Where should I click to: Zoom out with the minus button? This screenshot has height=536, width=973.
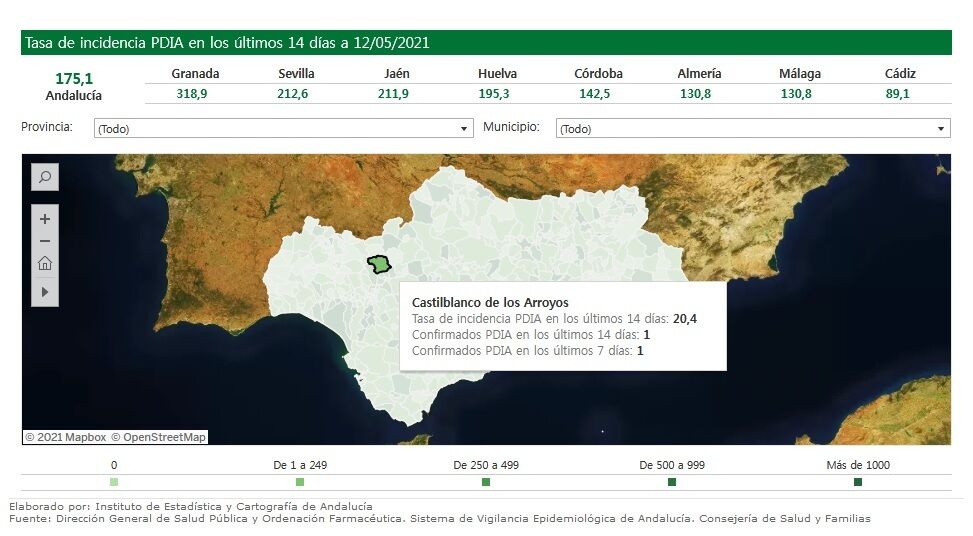pos(45,241)
